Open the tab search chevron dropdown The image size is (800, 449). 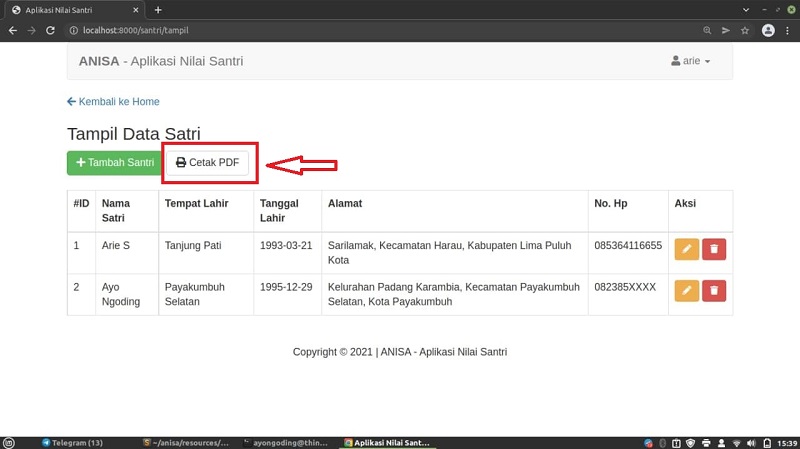(x=746, y=10)
